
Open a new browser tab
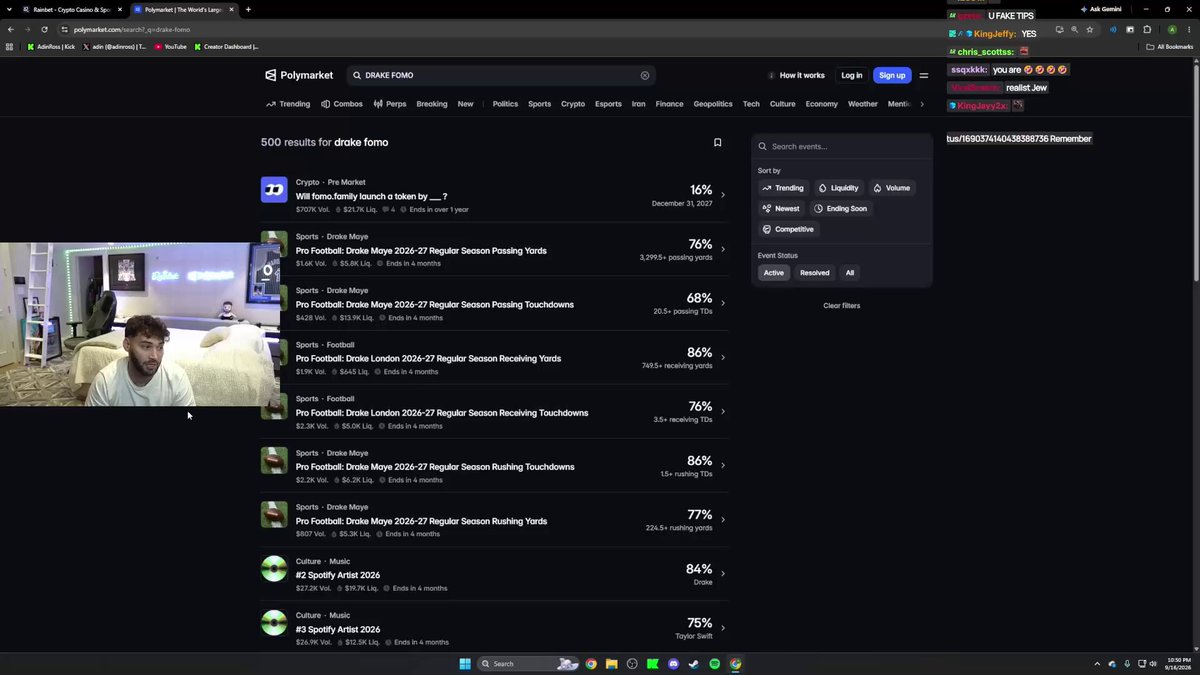pyautogui.click(x=248, y=10)
